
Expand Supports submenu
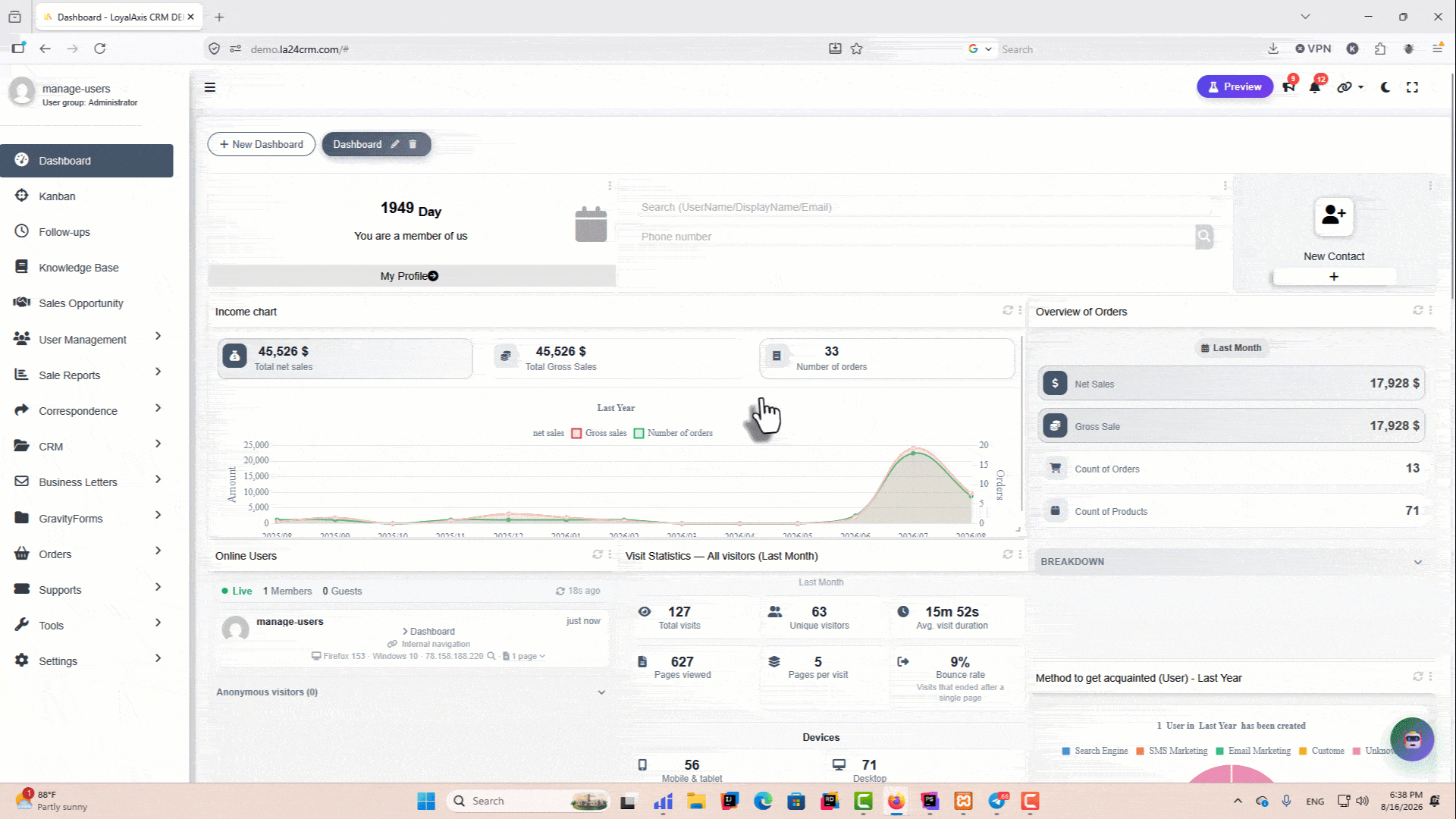[x=86, y=589]
